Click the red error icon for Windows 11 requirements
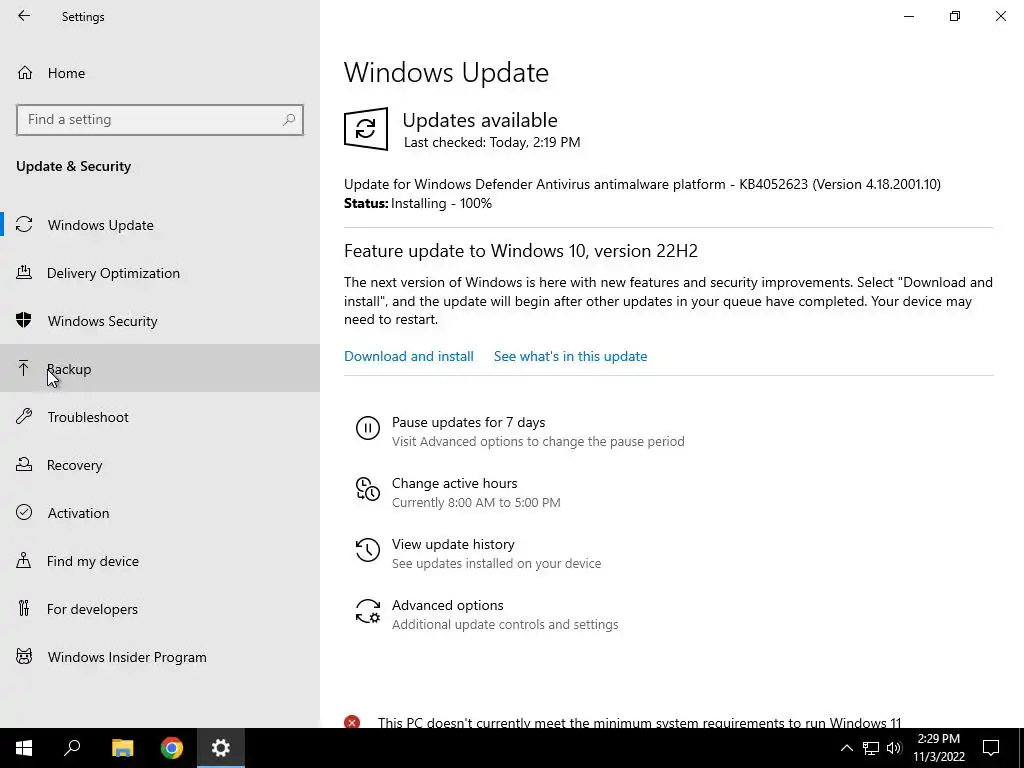1024x768 pixels. [352, 722]
